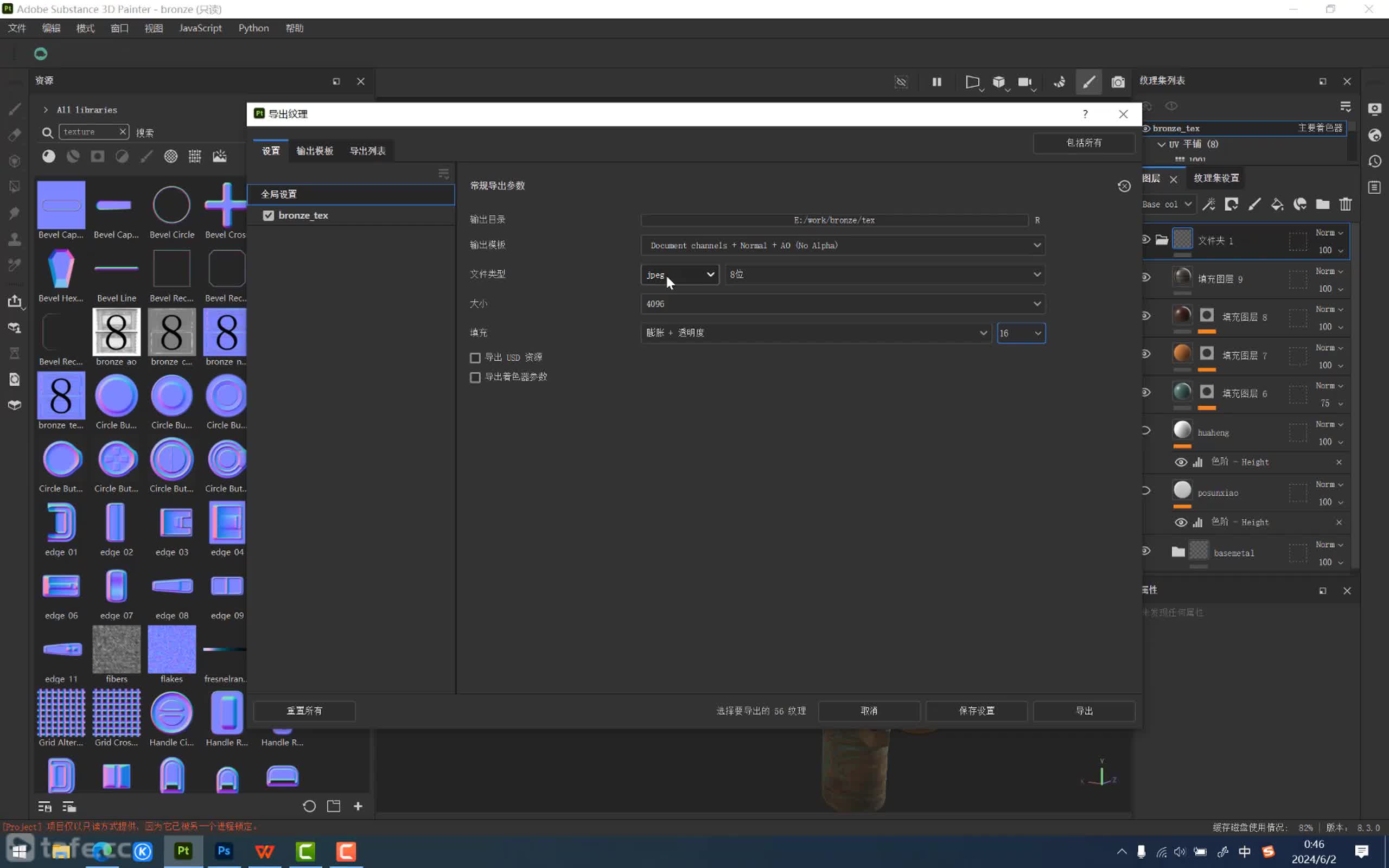
Task: Click the 重置所有 button
Action: [304, 711]
